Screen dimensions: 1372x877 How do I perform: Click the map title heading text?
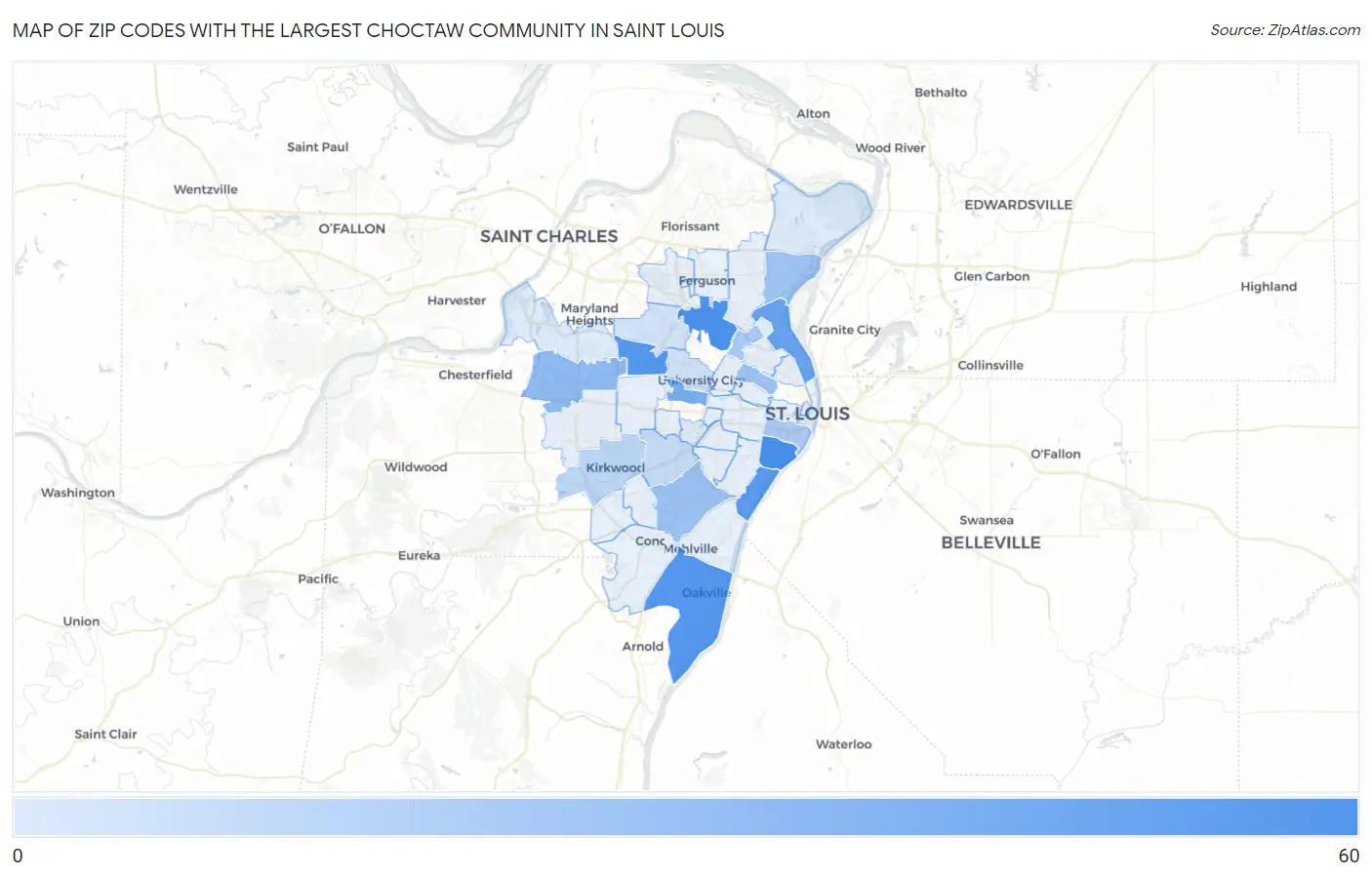click(369, 30)
